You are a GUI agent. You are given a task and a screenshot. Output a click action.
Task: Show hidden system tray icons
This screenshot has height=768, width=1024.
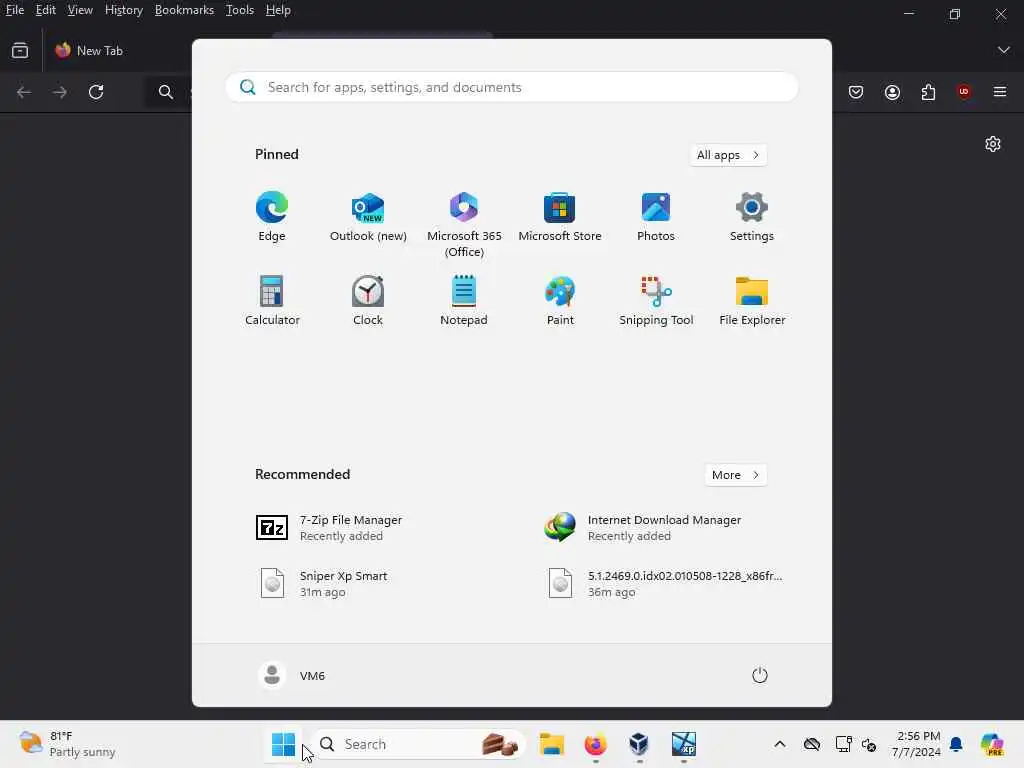point(780,744)
